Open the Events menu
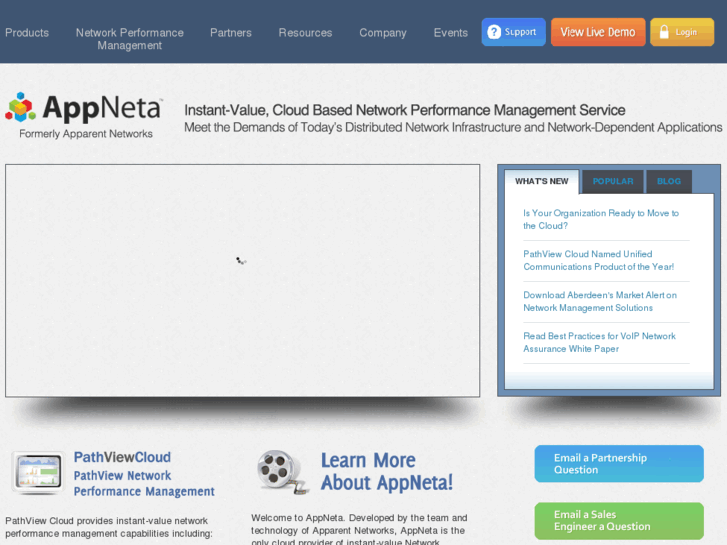Image resolution: width=727 pixels, height=545 pixels. (451, 33)
